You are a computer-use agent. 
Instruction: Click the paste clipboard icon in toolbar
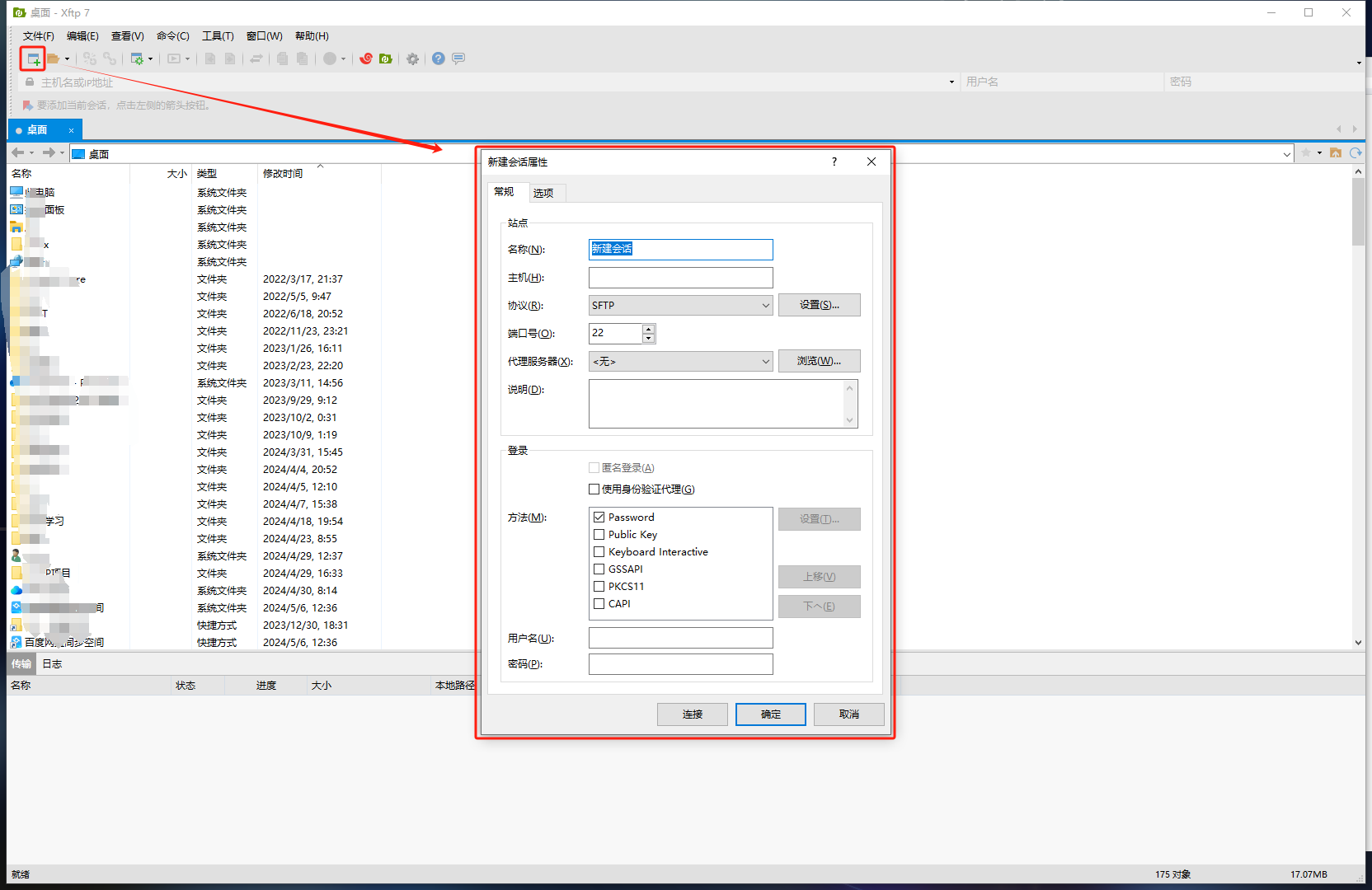click(x=303, y=59)
